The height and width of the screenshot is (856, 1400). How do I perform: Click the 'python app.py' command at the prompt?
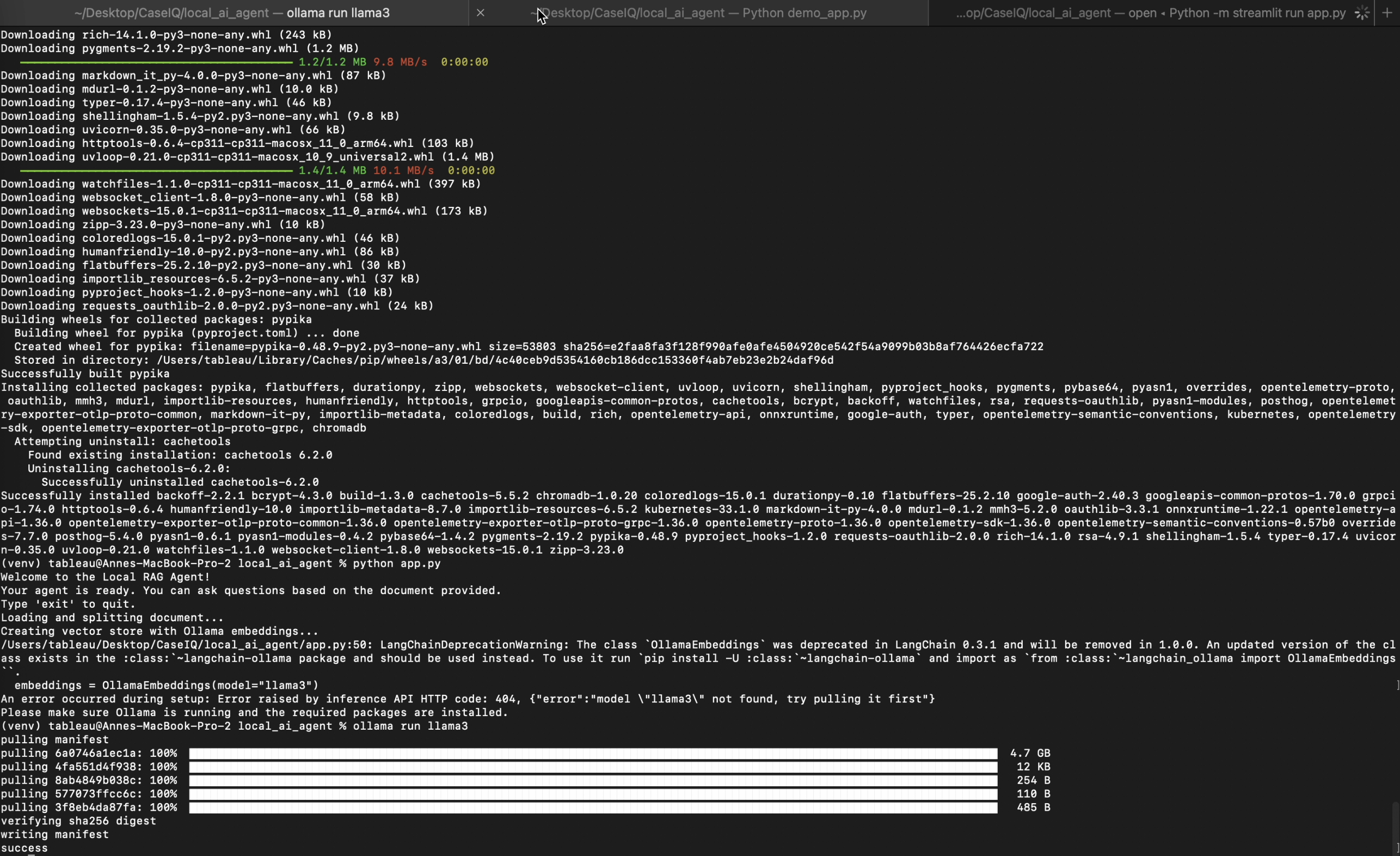click(x=396, y=563)
